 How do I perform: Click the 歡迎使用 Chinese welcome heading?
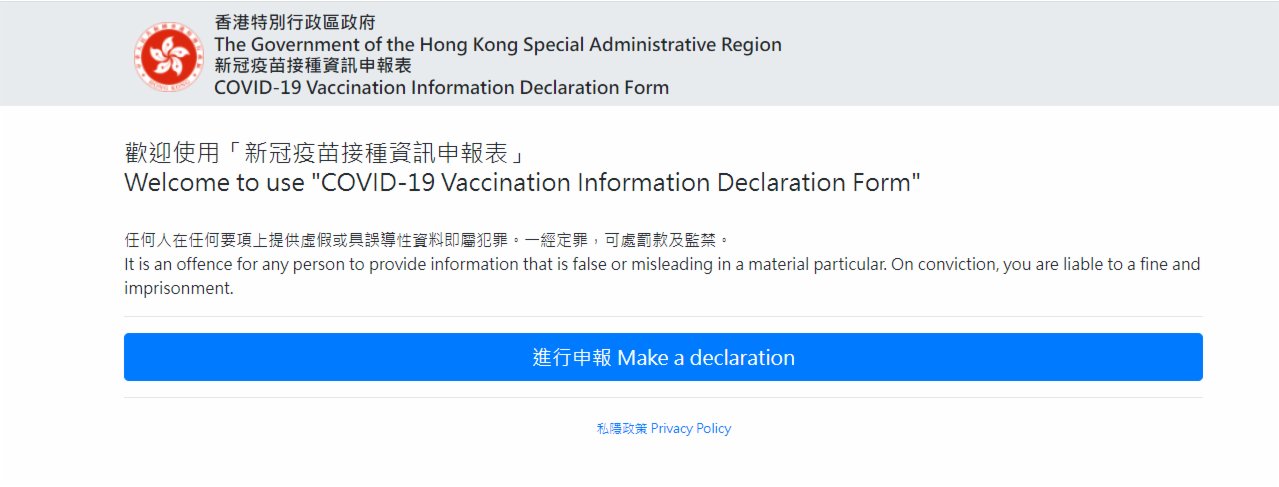(x=325, y=155)
